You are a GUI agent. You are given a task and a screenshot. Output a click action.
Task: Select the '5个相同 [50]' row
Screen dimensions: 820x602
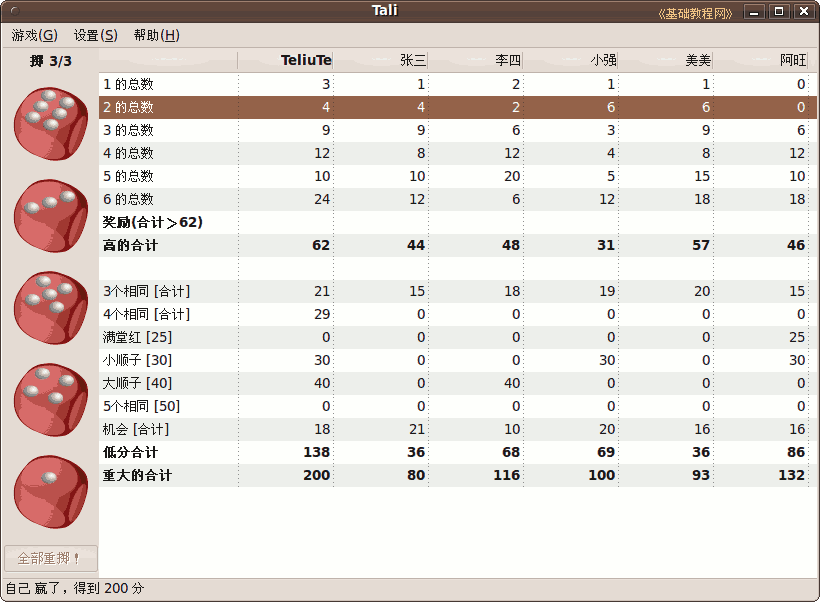click(458, 406)
